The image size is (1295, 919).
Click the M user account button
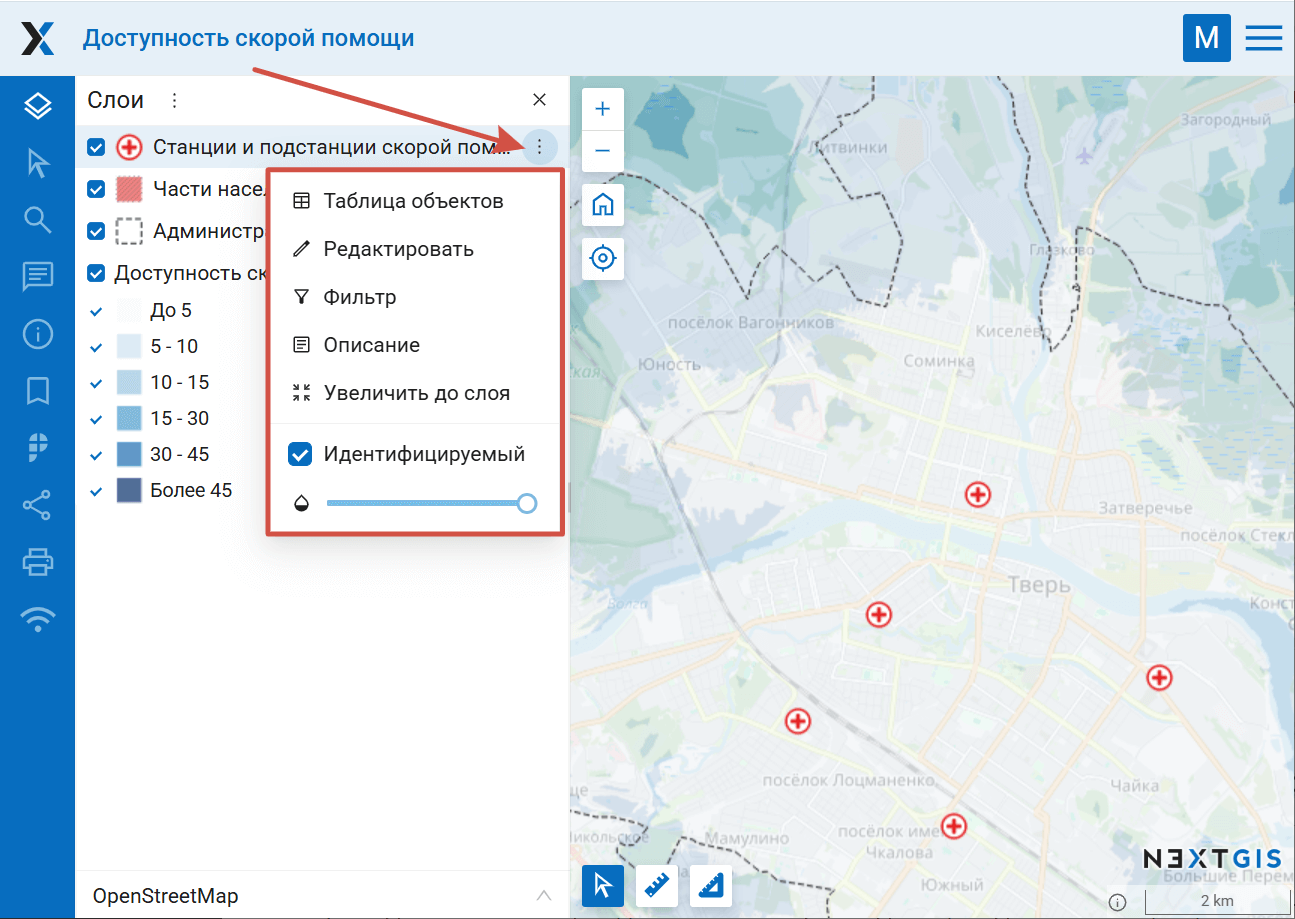[1206, 37]
